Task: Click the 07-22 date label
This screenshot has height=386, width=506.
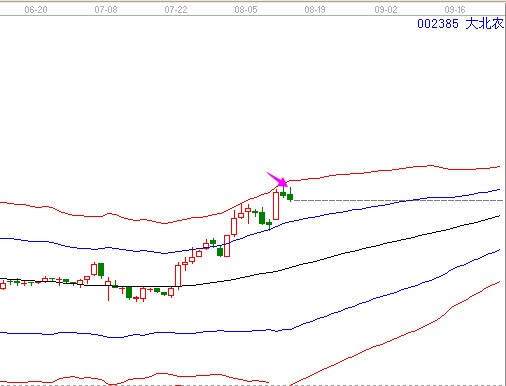Action: [176, 10]
